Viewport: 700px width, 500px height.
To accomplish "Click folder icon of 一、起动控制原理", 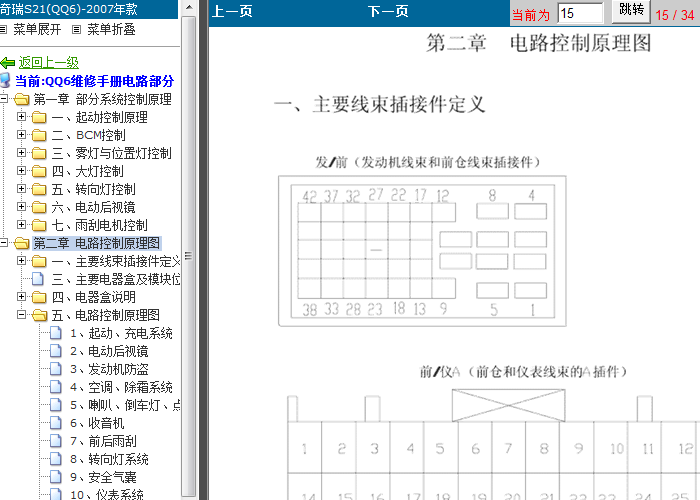I will click(x=39, y=117).
